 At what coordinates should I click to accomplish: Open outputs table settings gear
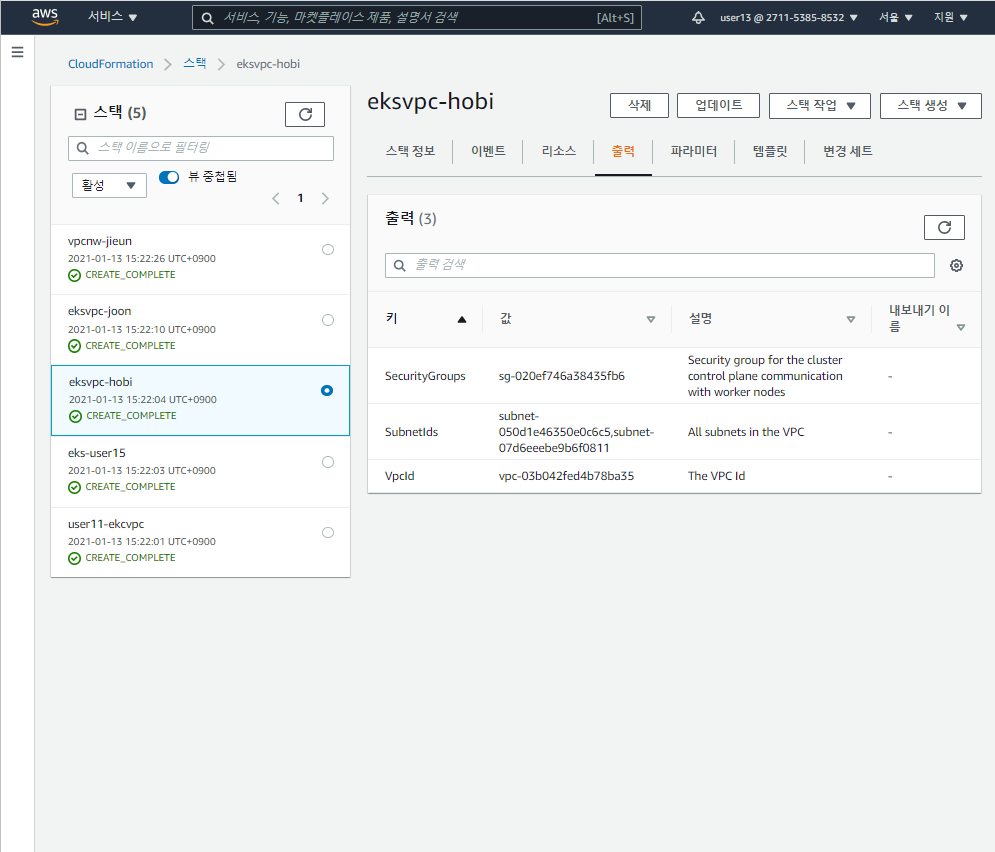pos(956,265)
